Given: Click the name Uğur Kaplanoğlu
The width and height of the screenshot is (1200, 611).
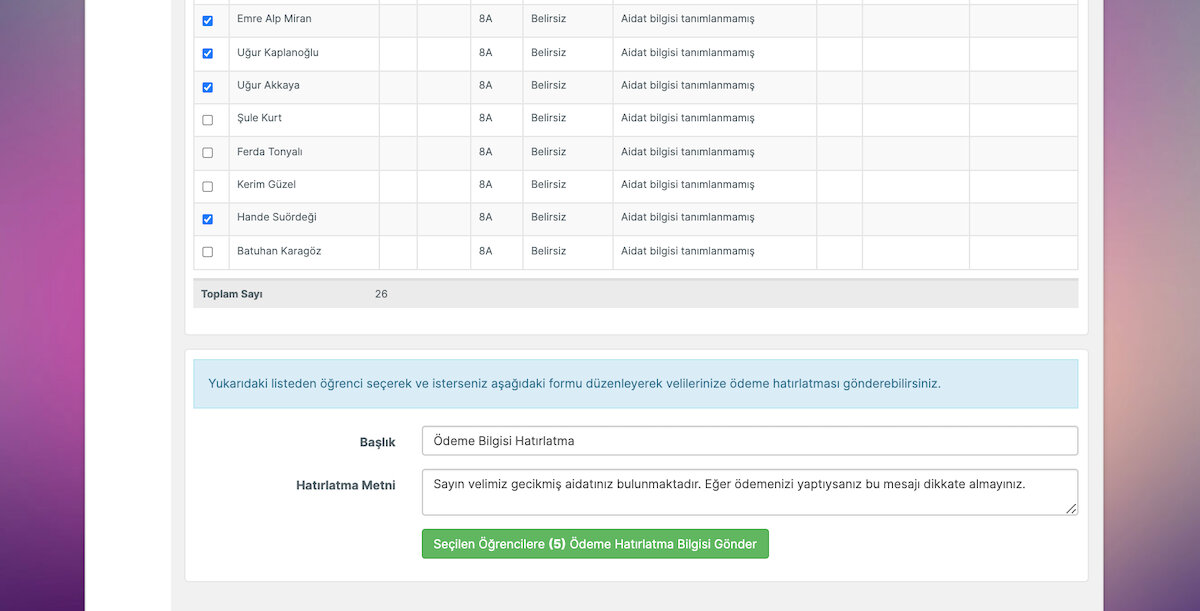Looking at the screenshot, I should [x=278, y=52].
